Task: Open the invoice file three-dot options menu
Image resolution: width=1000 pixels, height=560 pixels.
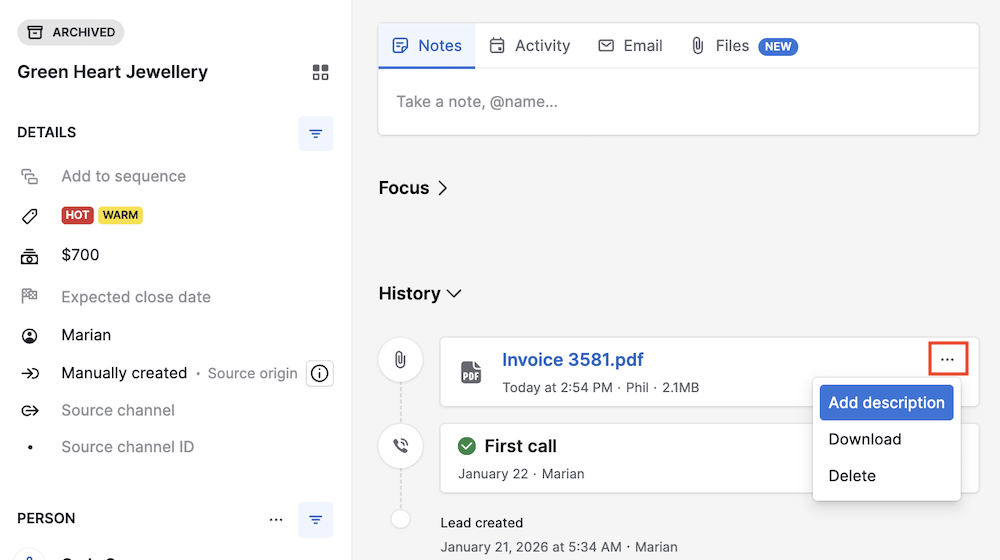Action: pos(947,359)
